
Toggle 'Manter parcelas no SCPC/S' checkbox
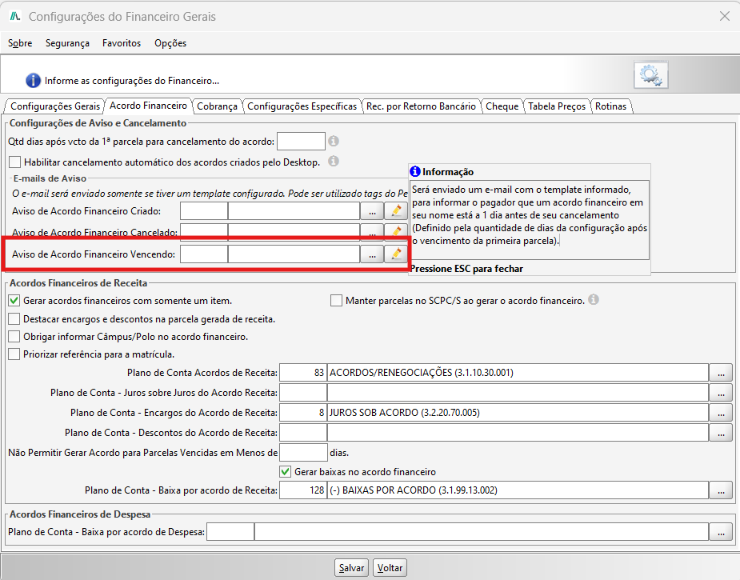tap(336, 300)
